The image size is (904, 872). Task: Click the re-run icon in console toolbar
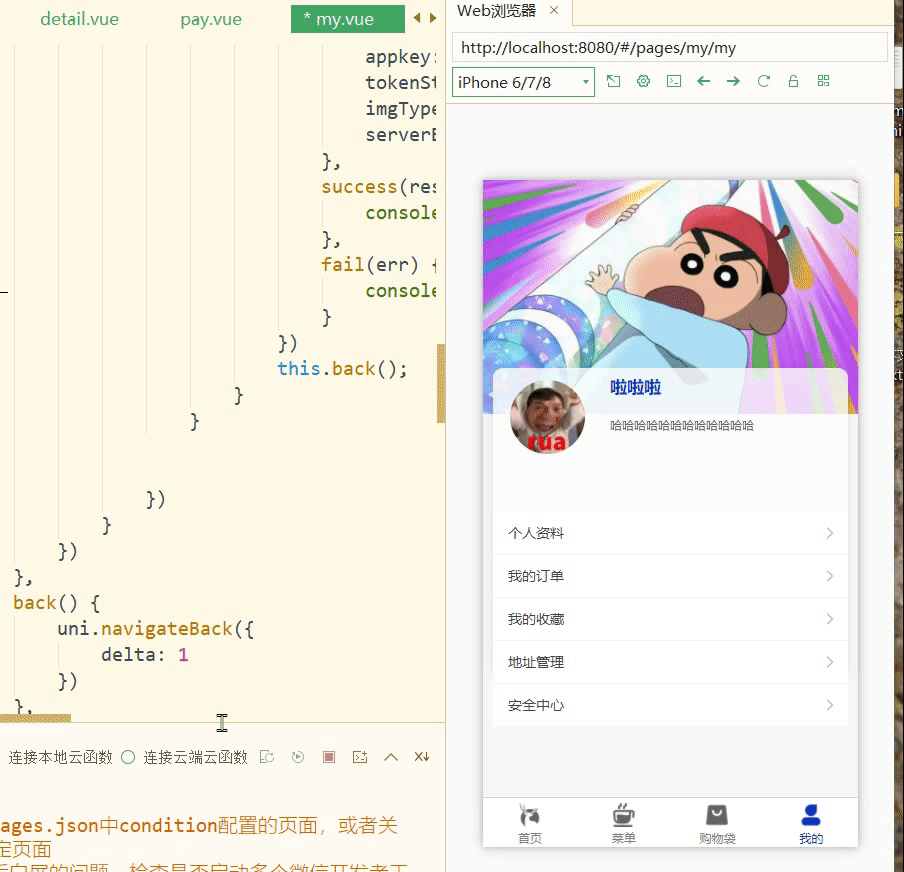[298, 757]
